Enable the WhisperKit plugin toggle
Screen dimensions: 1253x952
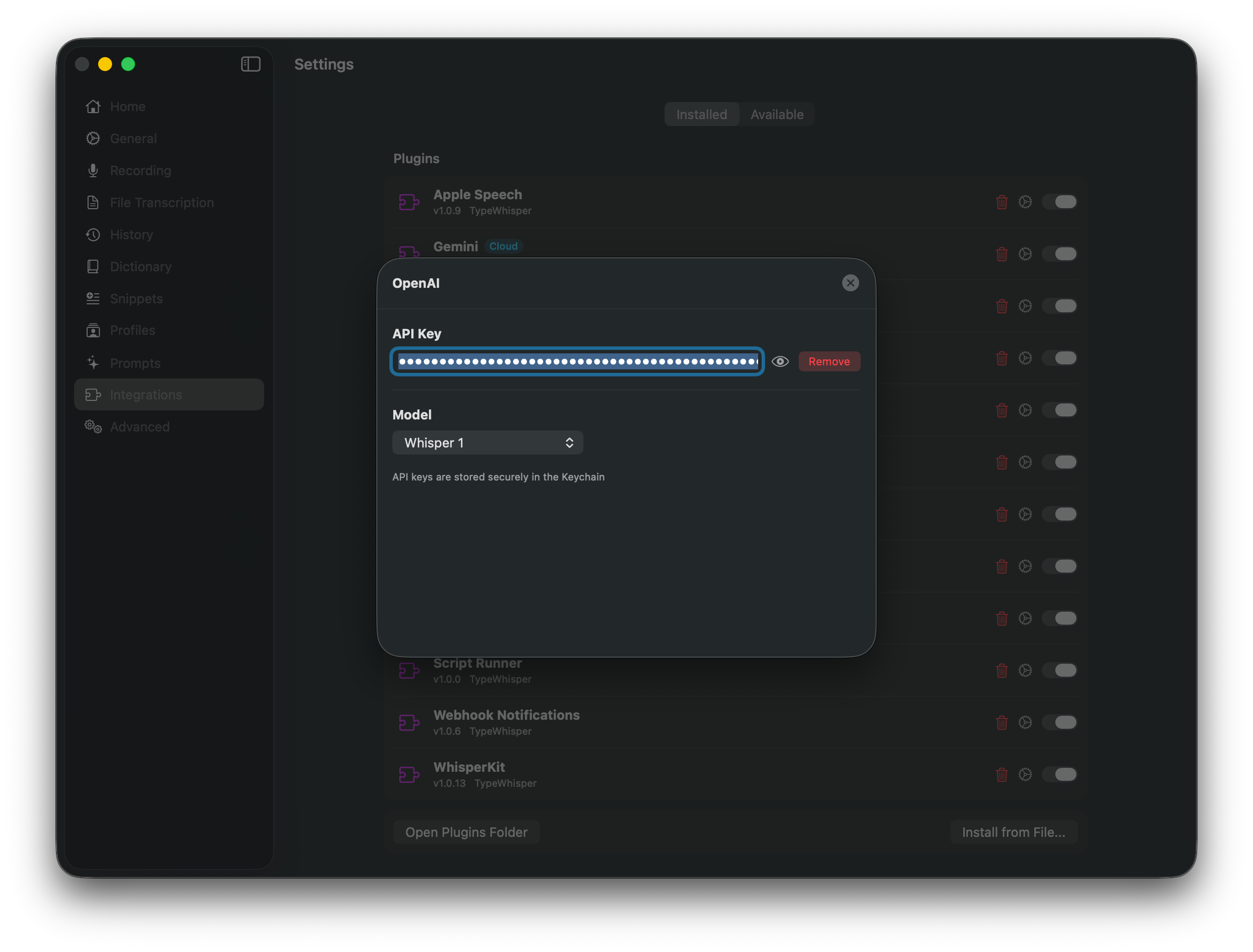coord(1060,775)
